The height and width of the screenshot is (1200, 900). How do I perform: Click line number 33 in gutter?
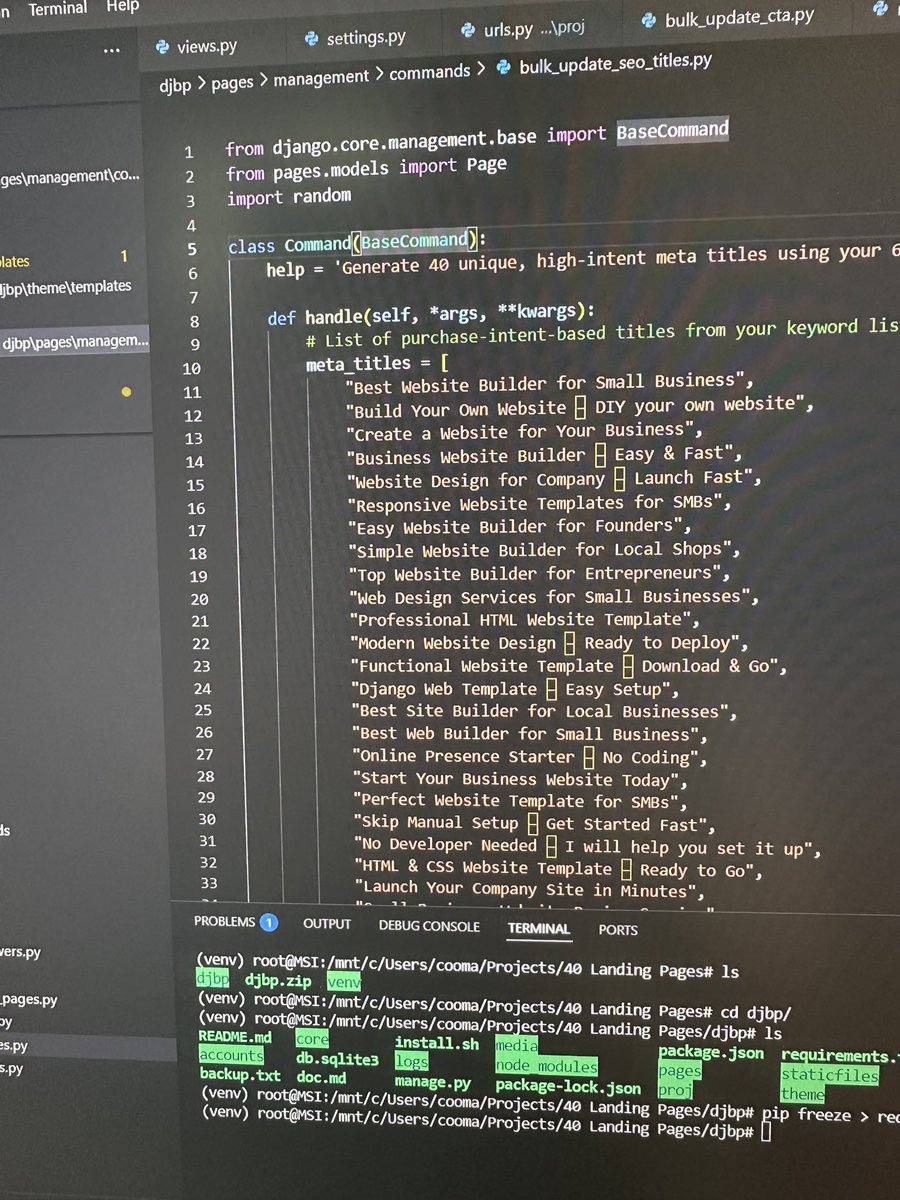coord(208,883)
